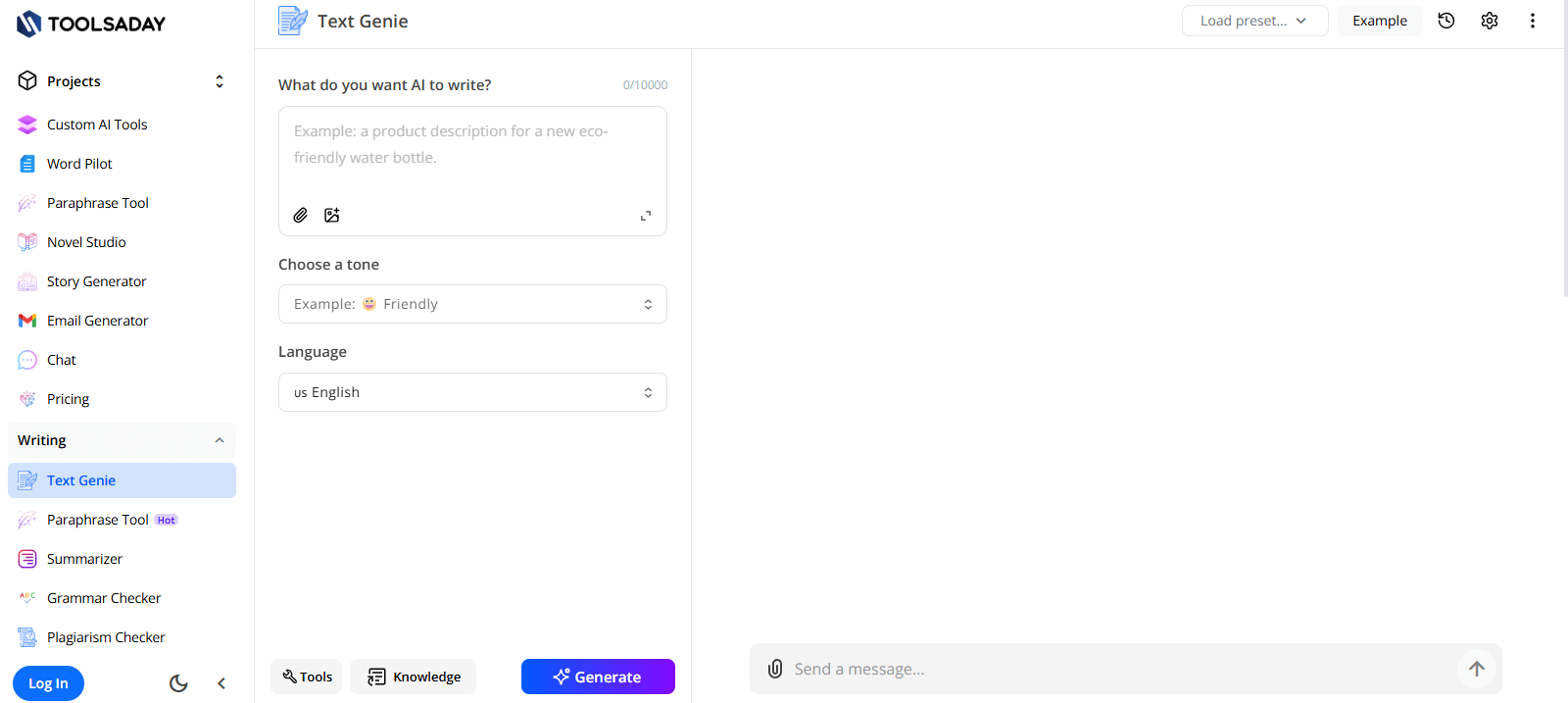Open the history icon in top bar
This screenshot has width=1568, height=703.
(x=1446, y=21)
